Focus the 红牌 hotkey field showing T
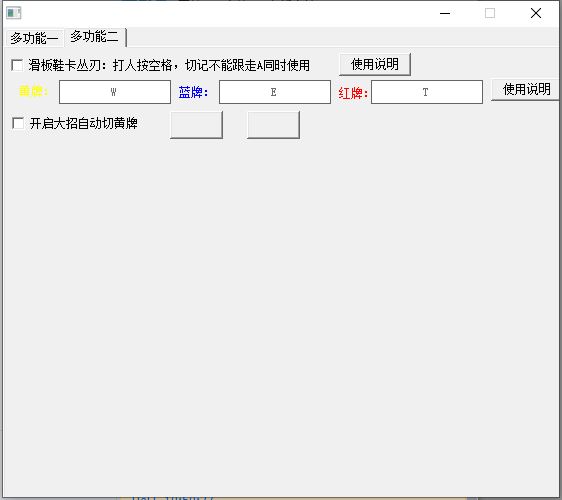Image resolution: width=562 pixels, height=500 pixels. click(427, 92)
